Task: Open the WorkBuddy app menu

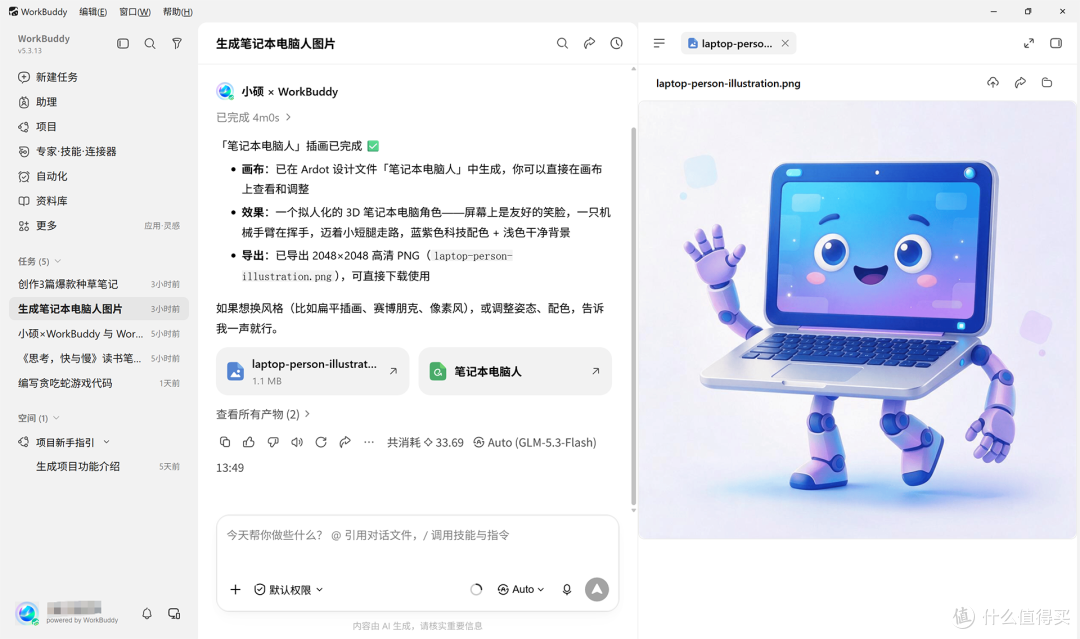Action: [38, 12]
